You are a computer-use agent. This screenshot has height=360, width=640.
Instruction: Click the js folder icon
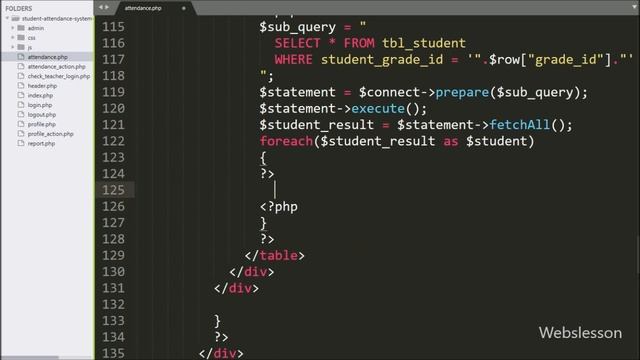click(x=21, y=47)
